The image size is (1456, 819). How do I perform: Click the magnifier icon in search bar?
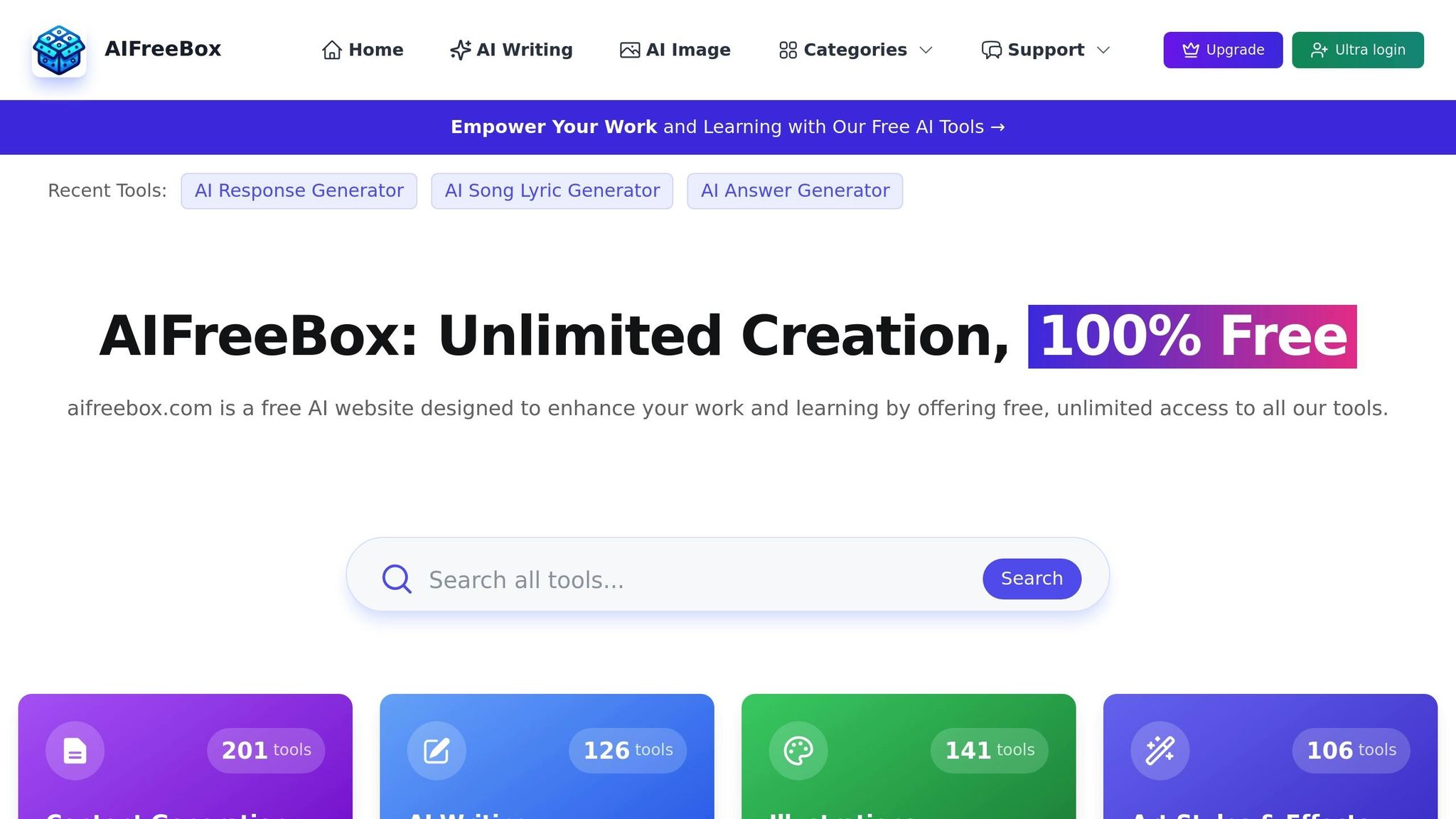[x=397, y=579]
